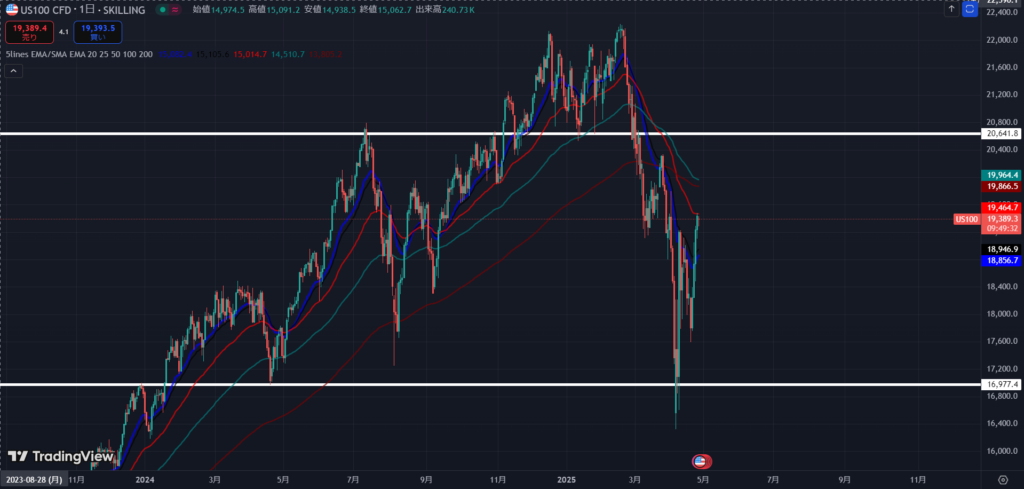The width and height of the screenshot is (1024, 489).
Task: Click the 14,510.7 teal EMA legend value
Action: [288, 54]
